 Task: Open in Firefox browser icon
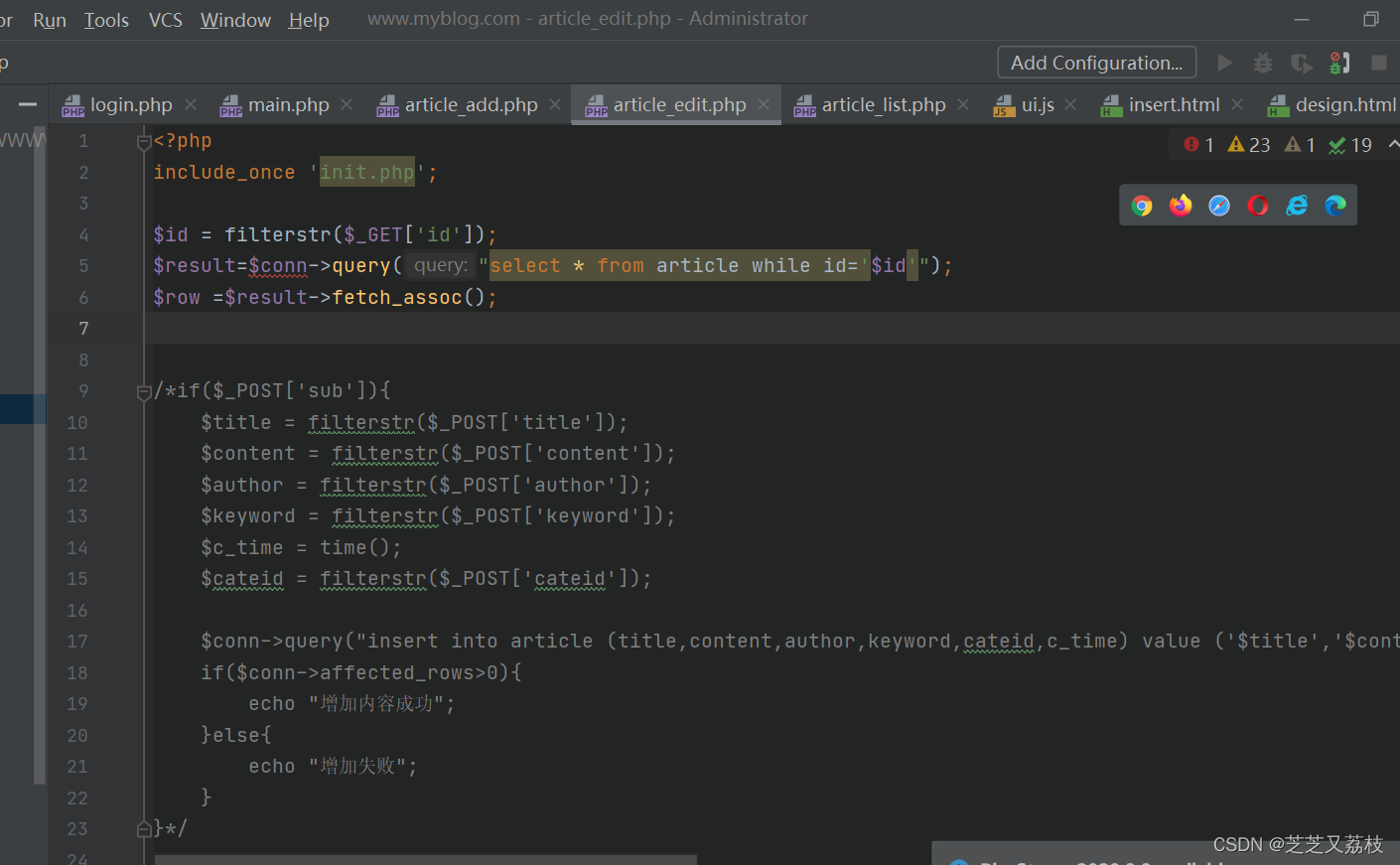(1181, 206)
